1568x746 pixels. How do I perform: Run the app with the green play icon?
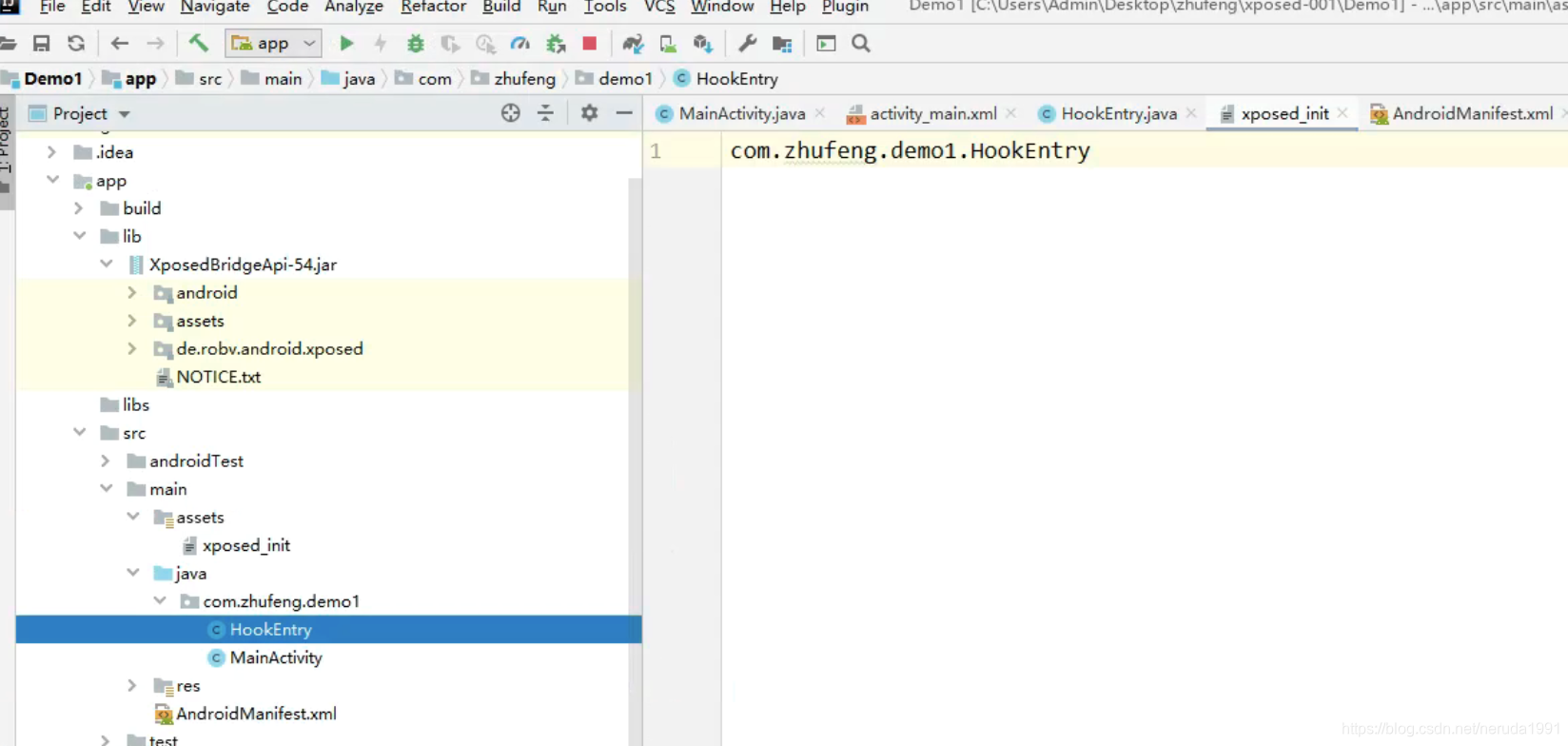(346, 44)
